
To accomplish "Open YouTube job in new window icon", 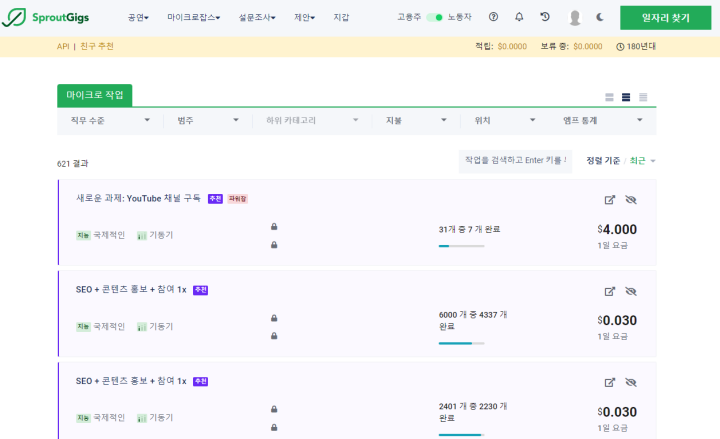I will point(609,200).
